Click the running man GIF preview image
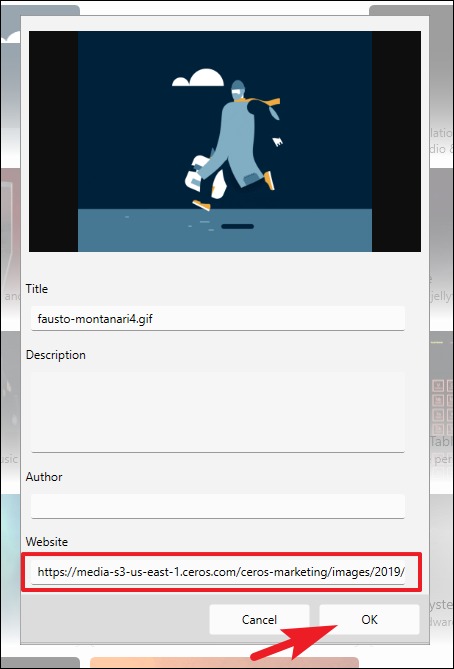This screenshot has height=669, width=454. (225, 141)
